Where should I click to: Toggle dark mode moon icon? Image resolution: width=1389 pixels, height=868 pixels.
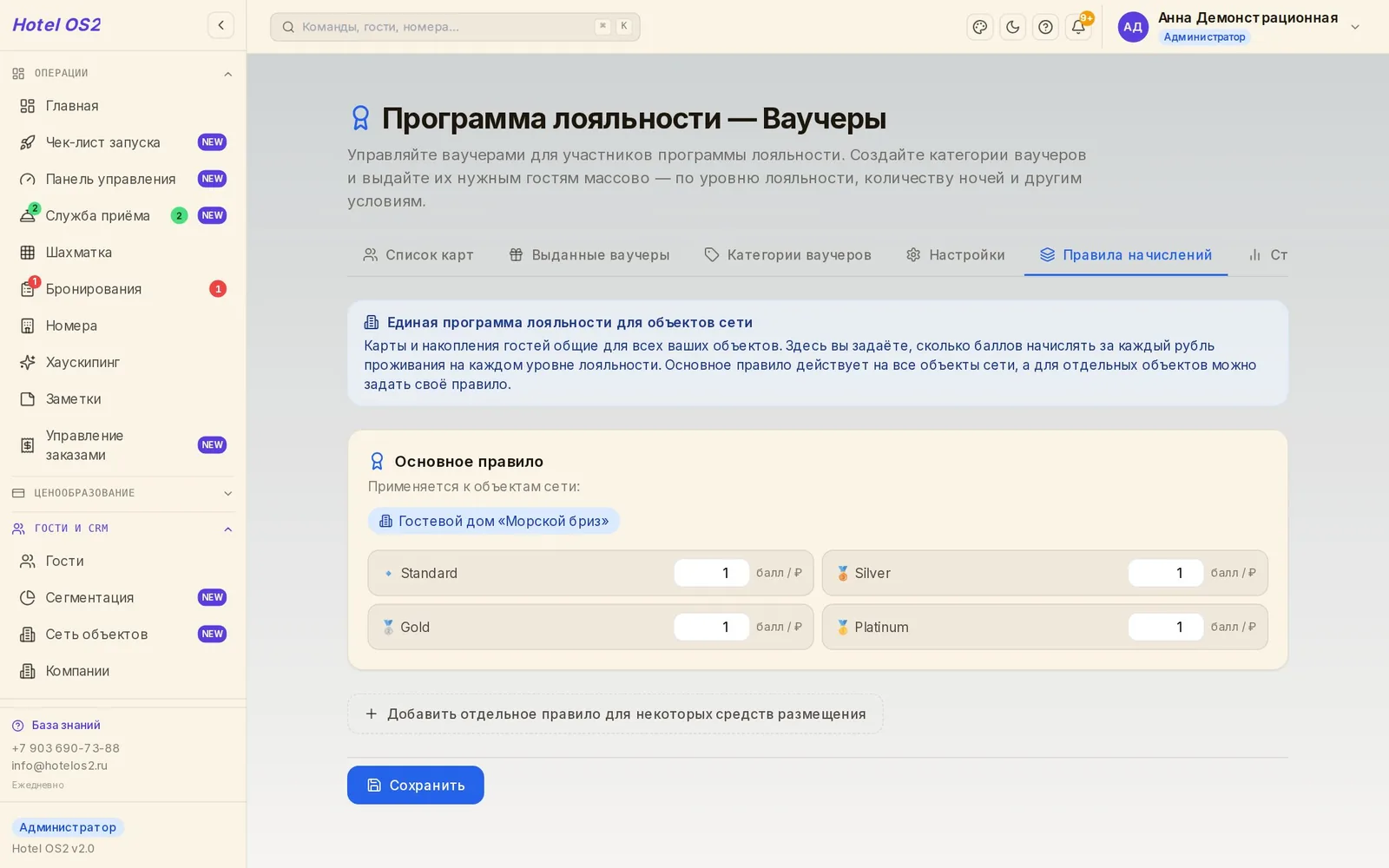coord(1012,27)
